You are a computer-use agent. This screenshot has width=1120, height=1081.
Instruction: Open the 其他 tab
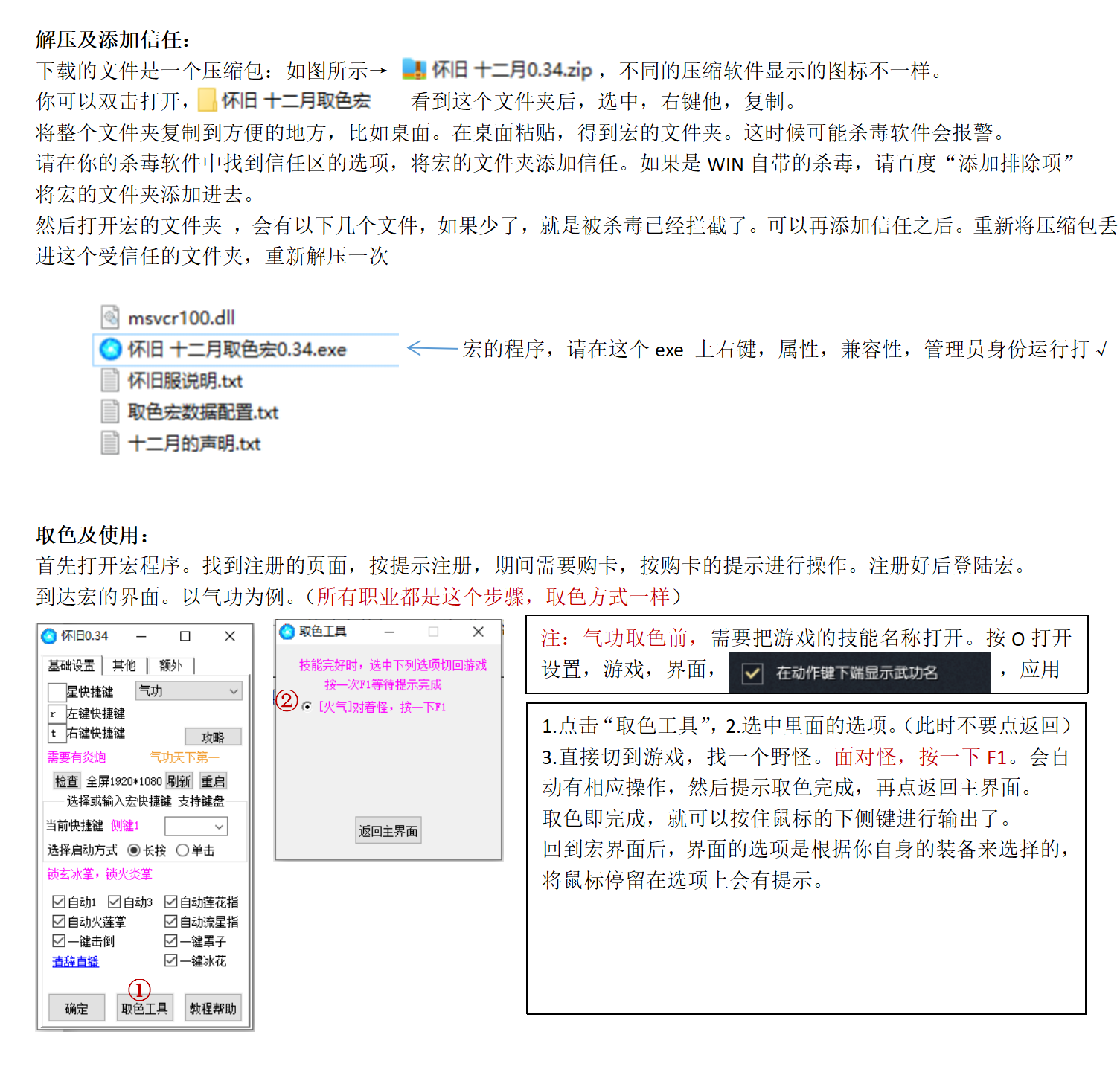[x=124, y=665]
